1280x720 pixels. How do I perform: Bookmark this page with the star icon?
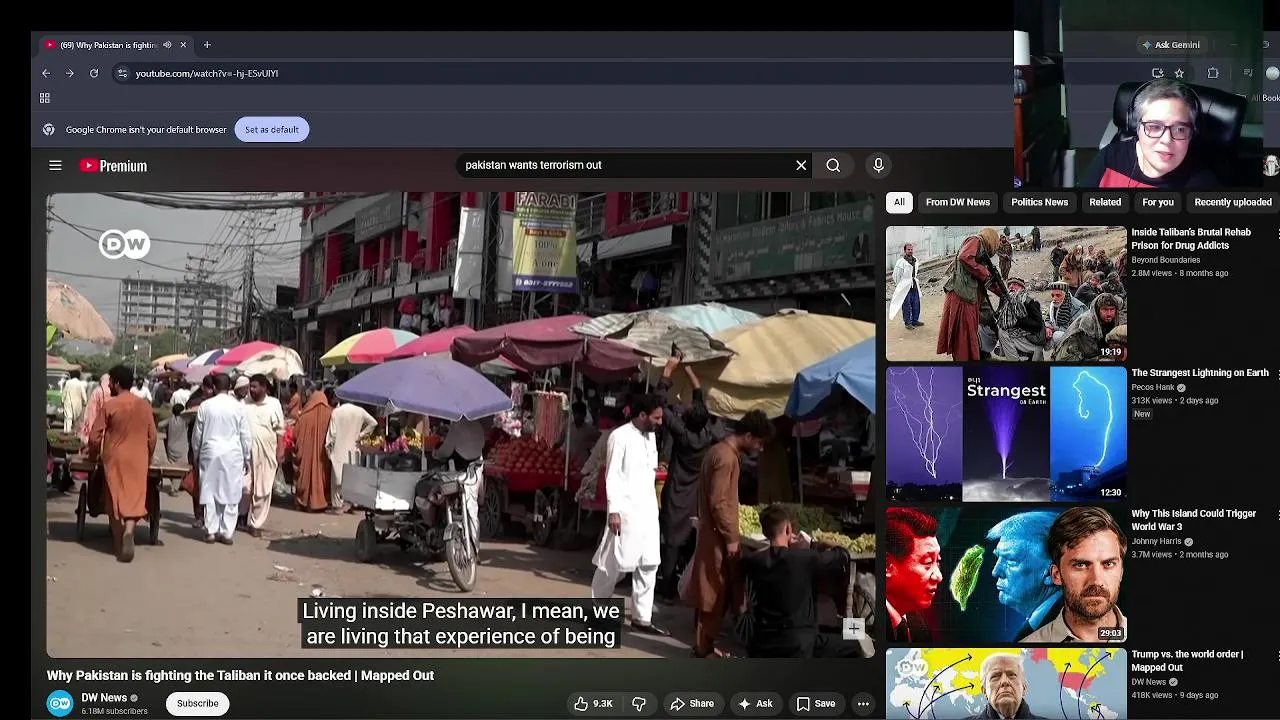(1179, 73)
